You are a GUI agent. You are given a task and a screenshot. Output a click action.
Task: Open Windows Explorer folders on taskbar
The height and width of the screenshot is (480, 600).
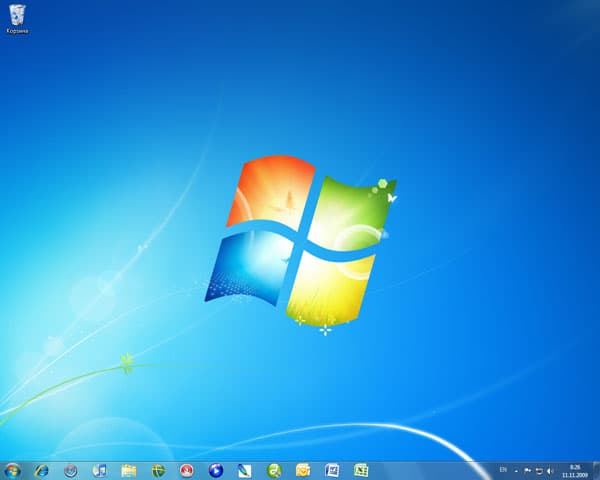click(129, 470)
